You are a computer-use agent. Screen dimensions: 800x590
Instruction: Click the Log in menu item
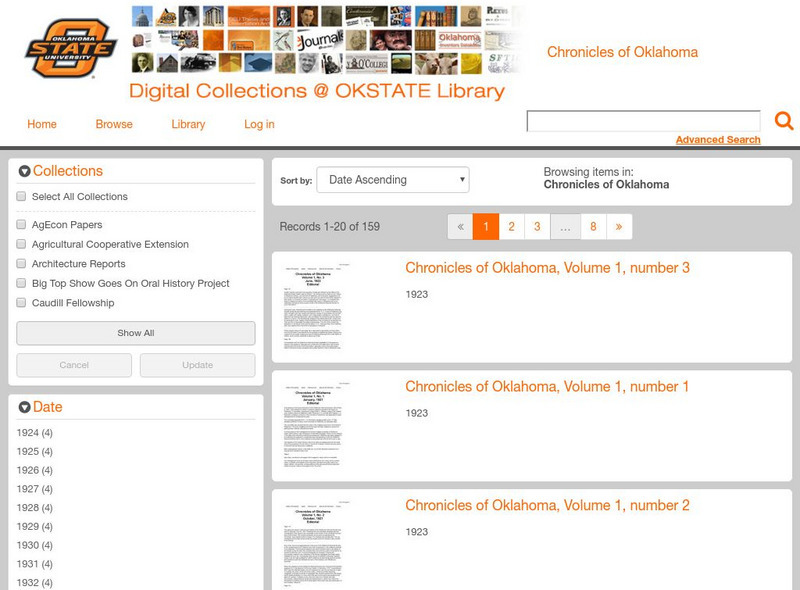[259, 124]
